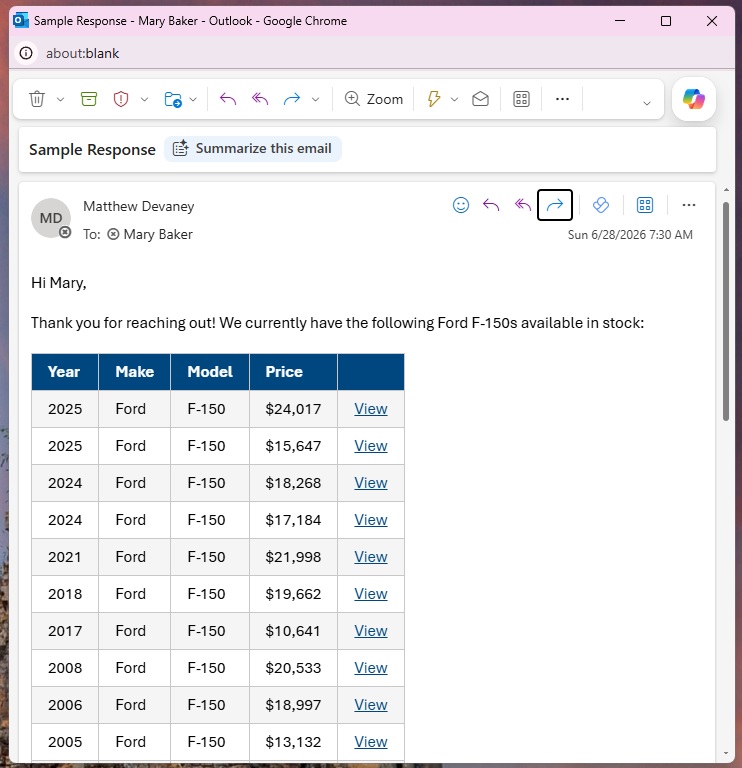The width and height of the screenshot is (742, 768).
Task: Open View link for 2021 F-150
Action: [x=371, y=556]
